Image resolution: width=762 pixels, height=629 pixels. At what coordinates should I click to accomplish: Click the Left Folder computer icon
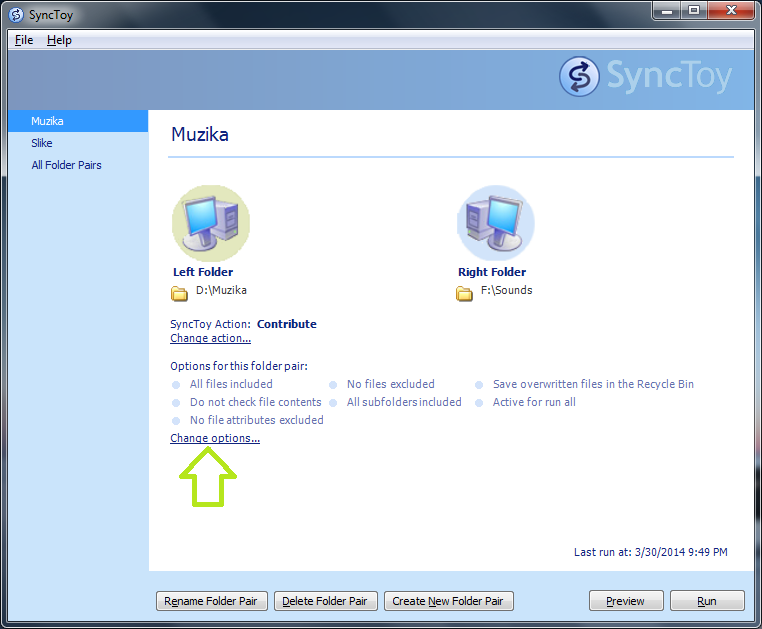(210, 223)
